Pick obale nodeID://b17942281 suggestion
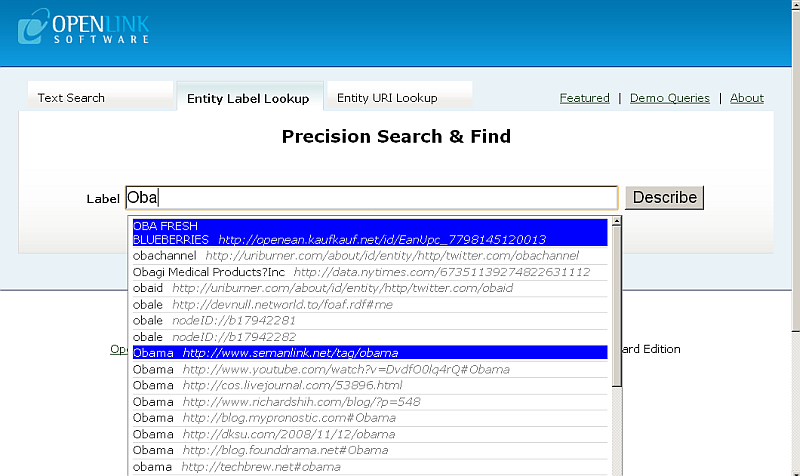This screenshot has height=476, width=800. pos(370,320)
